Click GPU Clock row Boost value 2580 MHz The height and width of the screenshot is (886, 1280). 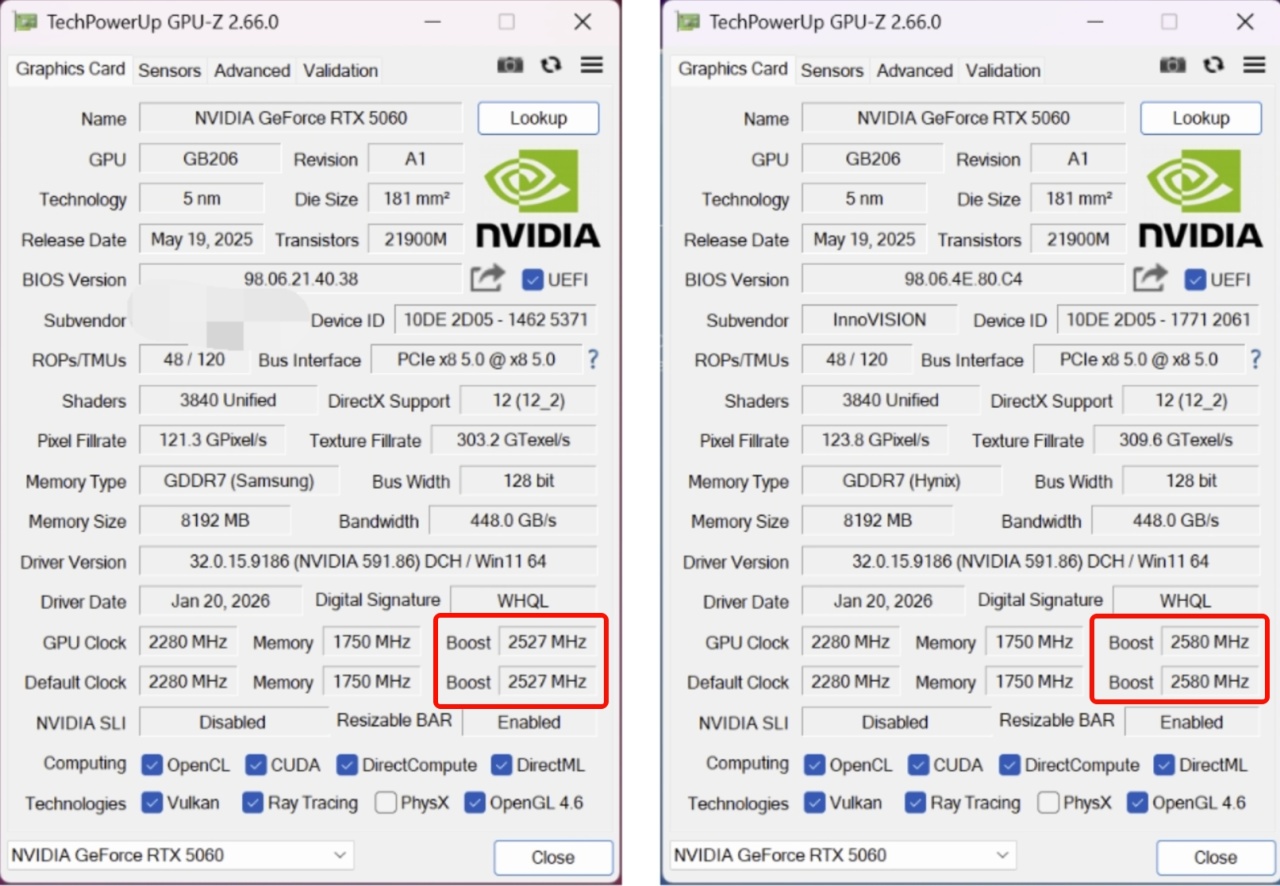click(1210, 642)
